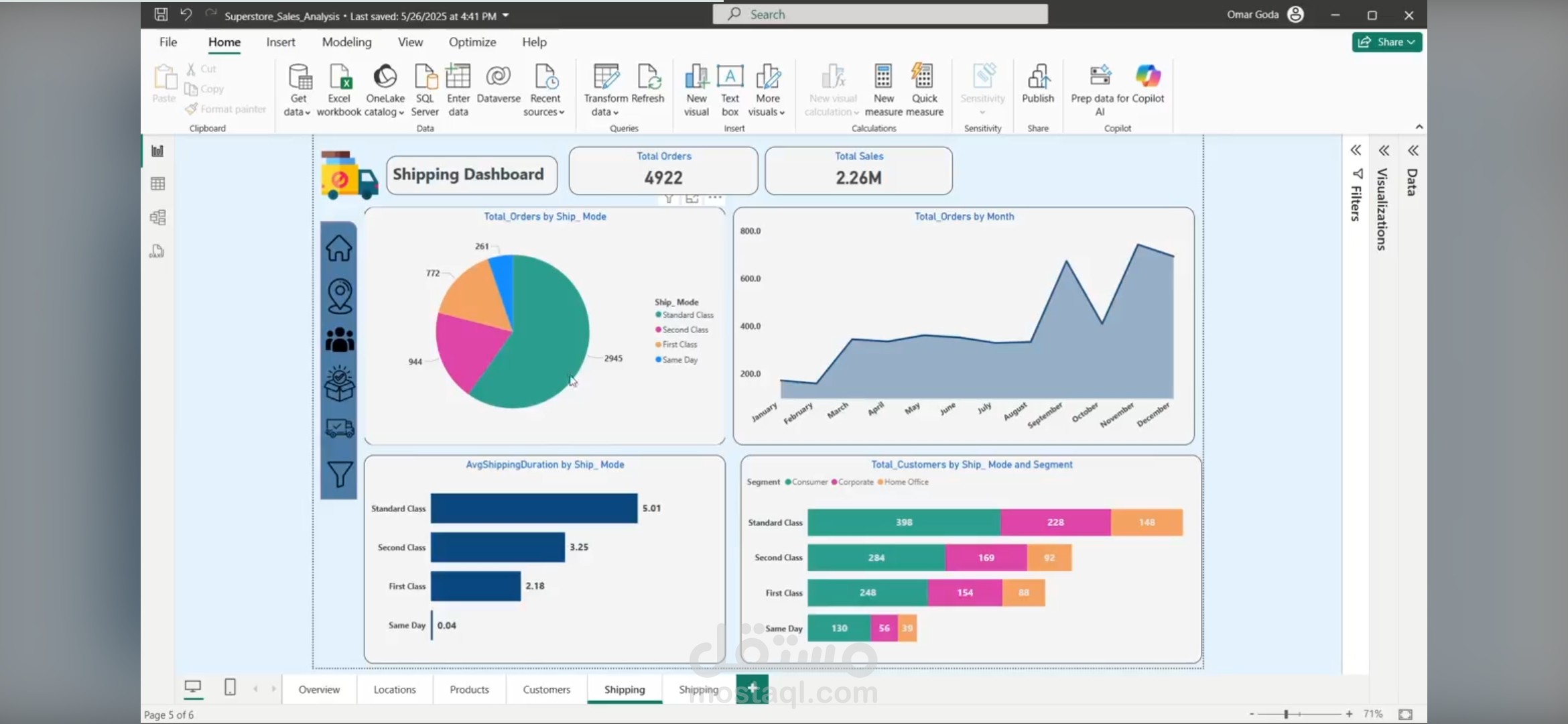Click the Search box in title bar
Viewport: 1568px width, 724px height.
tap(880, 14)
